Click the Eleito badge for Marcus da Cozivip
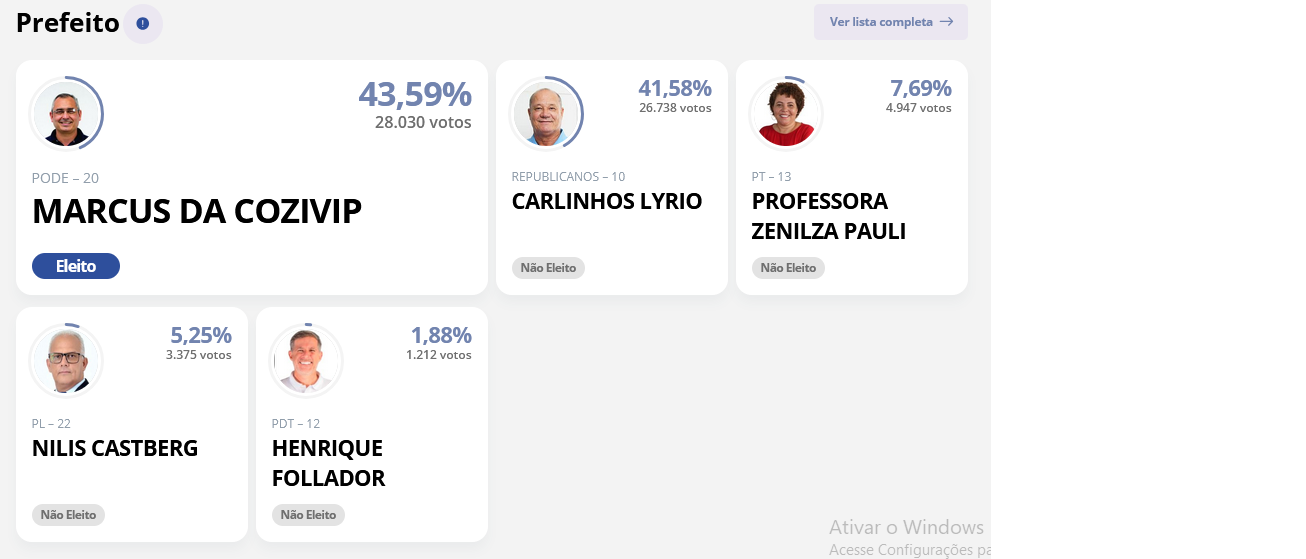This screenshot has width=1306, height=559. (x=76, y=266)
